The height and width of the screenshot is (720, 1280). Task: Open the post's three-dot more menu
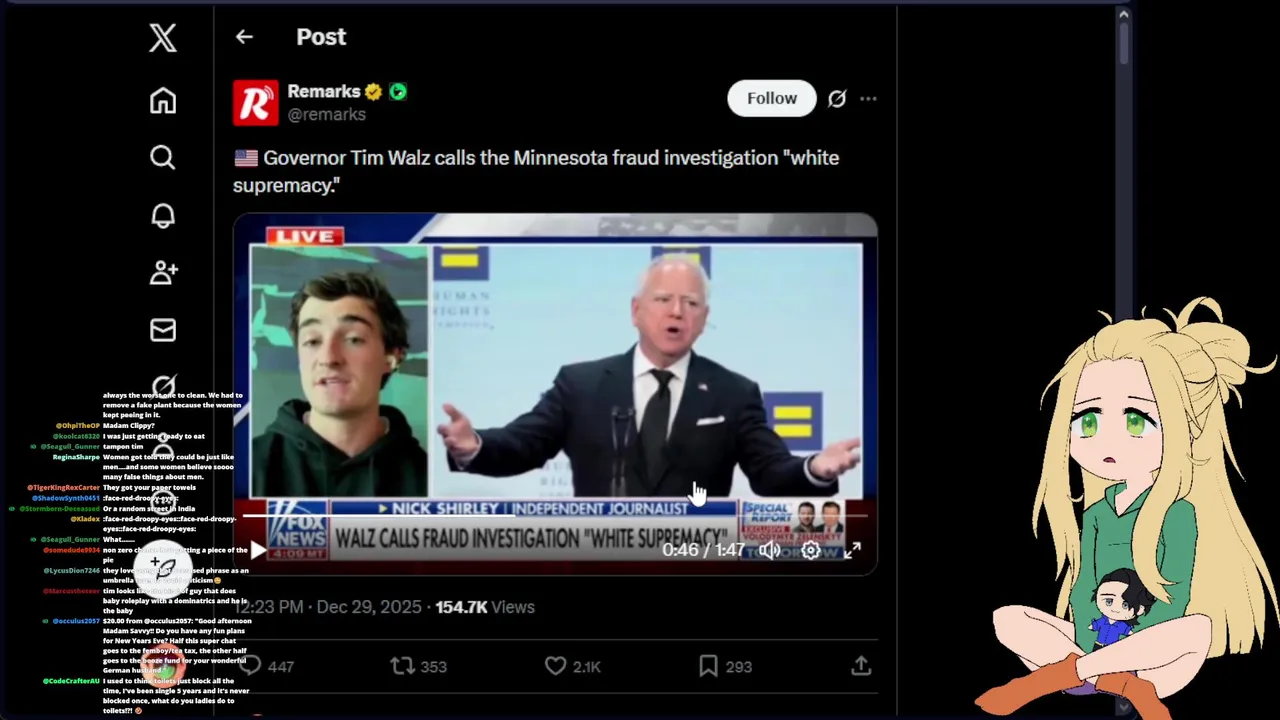(x=868, y=98)
